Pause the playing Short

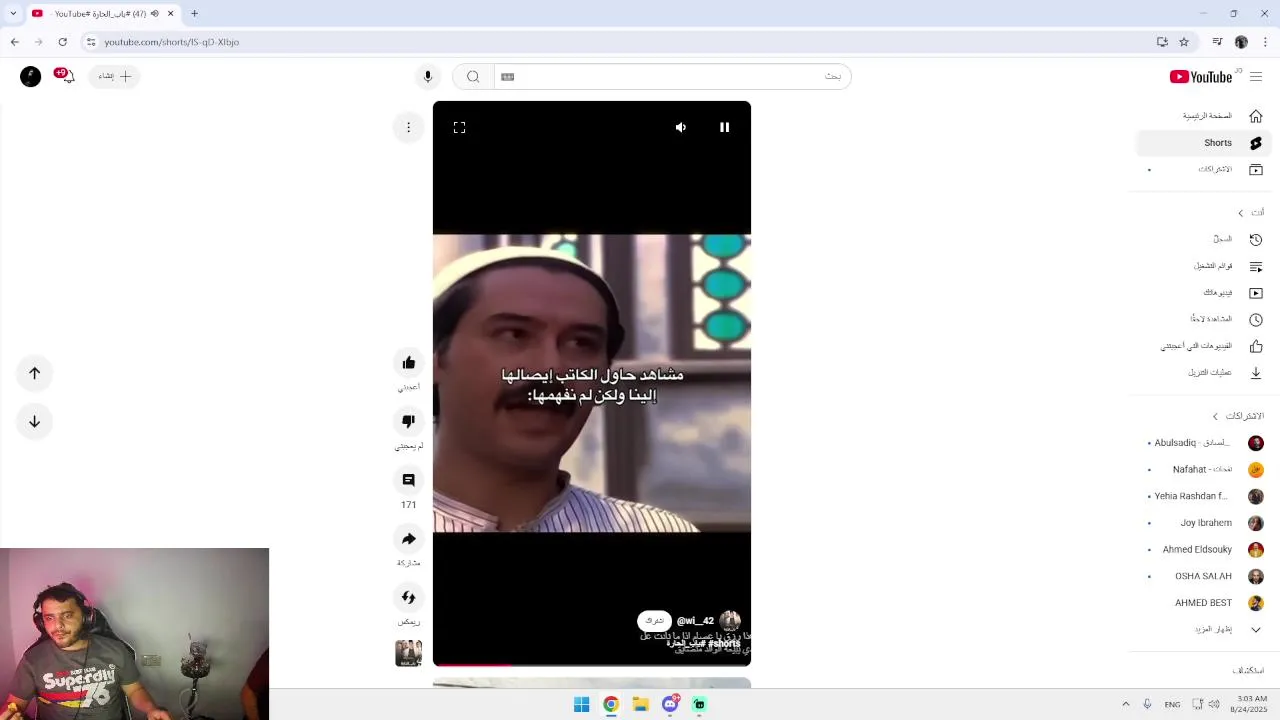pyautogui.click(x=724, y=127)
